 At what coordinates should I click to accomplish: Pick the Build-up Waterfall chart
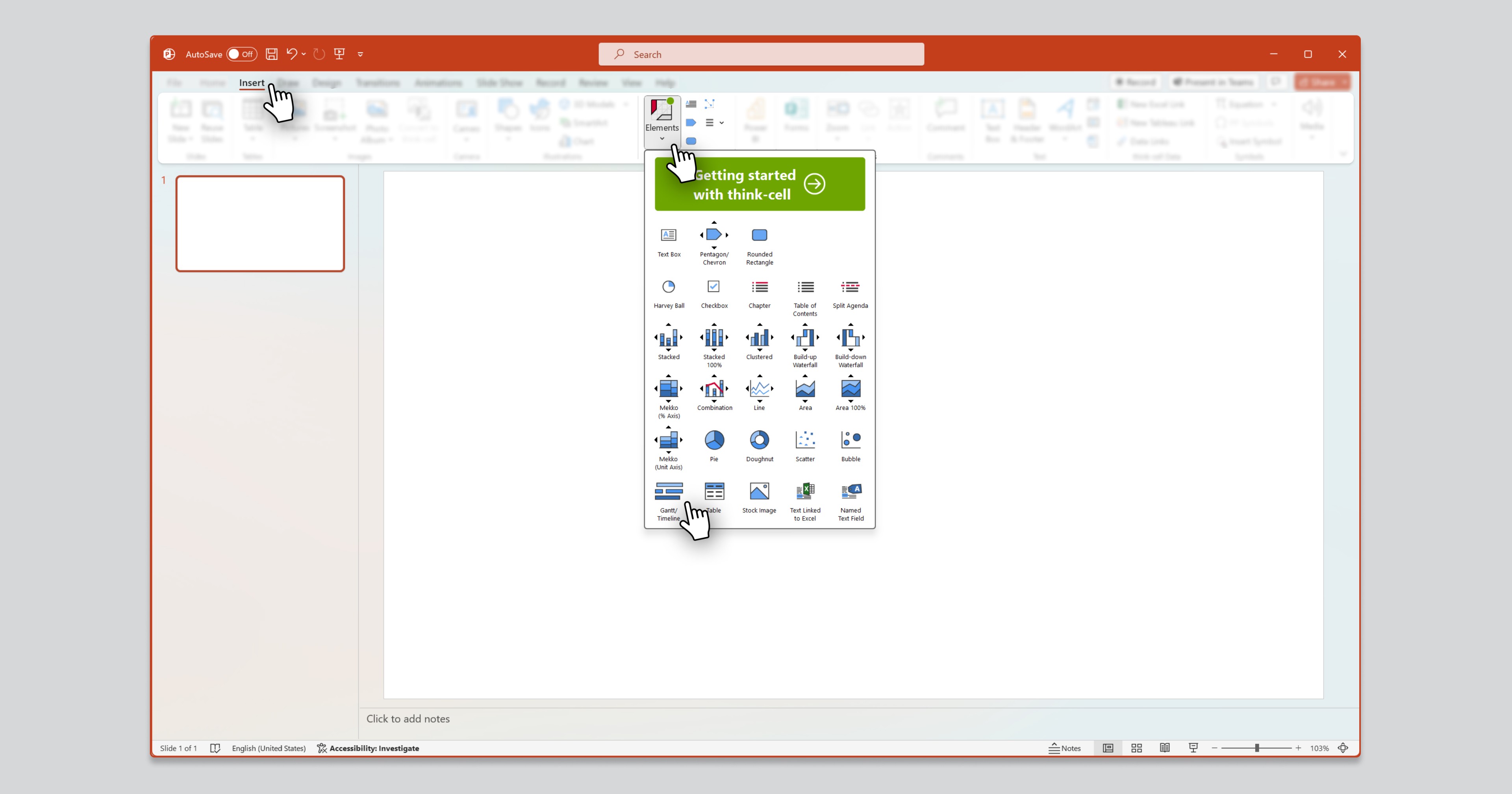point(805,345)
